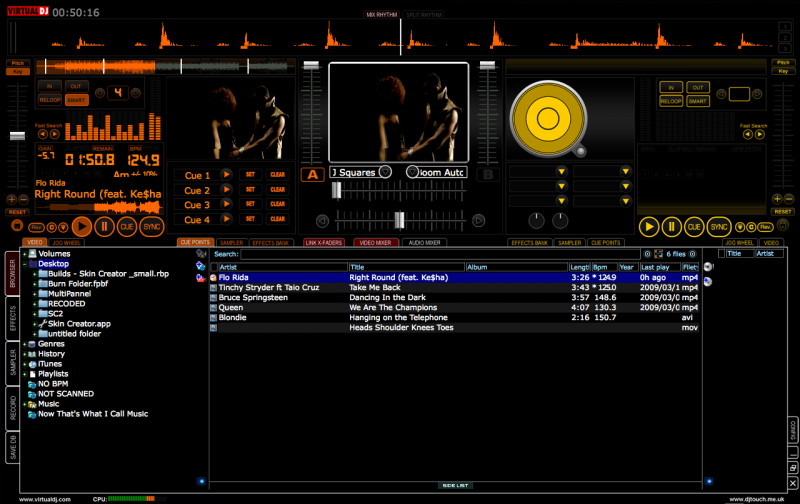Click the right deck's yellow CUE button
Image resolution: width=800 pixels, height=504 pixels.
(694, 226)
